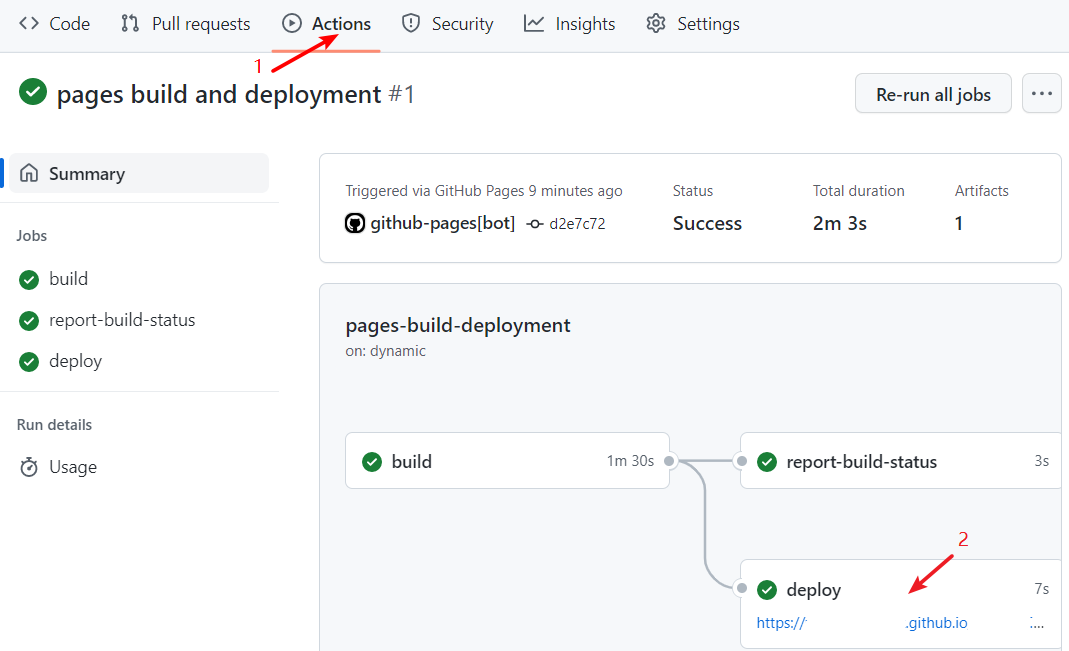The image size is (1069, 651).
Task: Open commit d2e7c72 link
Action: pos(577,224)
